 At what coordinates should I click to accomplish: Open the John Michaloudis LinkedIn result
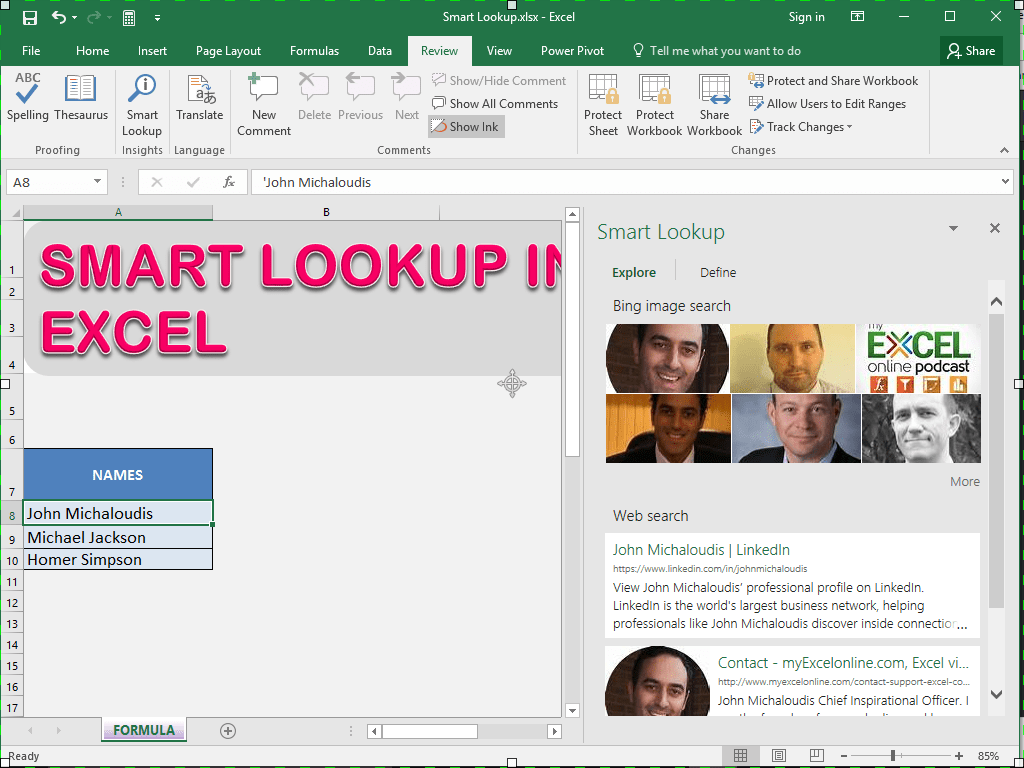tap(701, 550)
